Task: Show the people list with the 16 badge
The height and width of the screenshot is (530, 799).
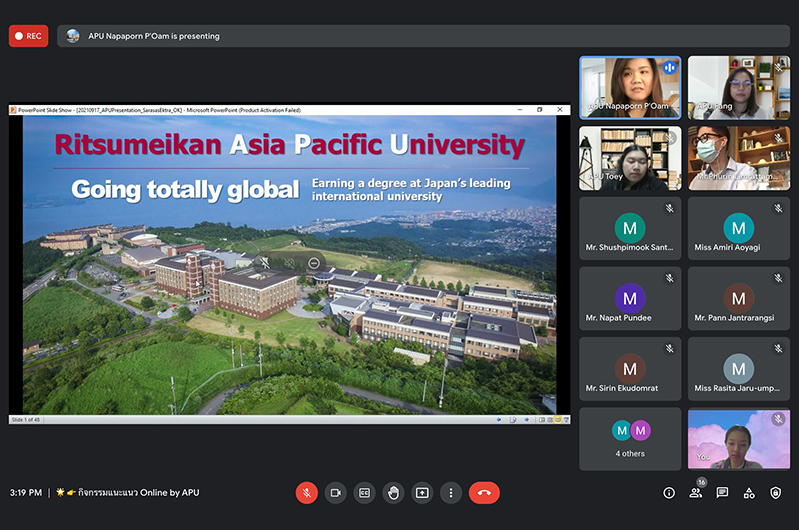Action: 696,493
